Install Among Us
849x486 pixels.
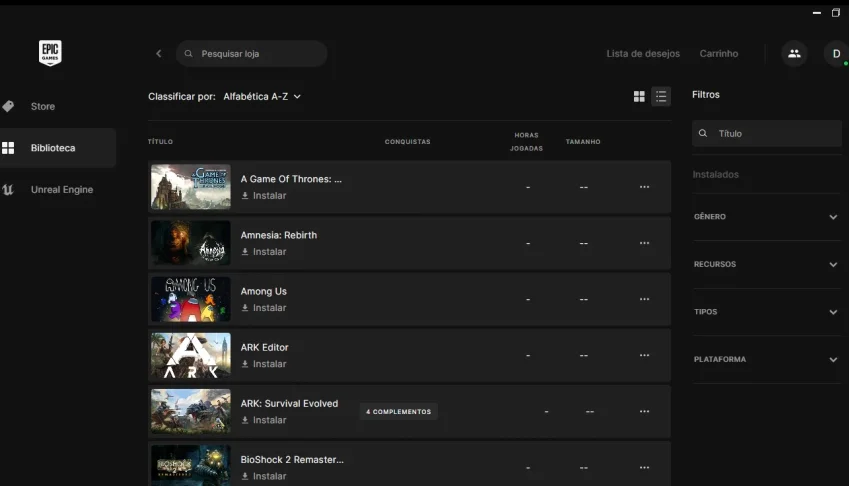pyautogui.click(x=264, y=307)
